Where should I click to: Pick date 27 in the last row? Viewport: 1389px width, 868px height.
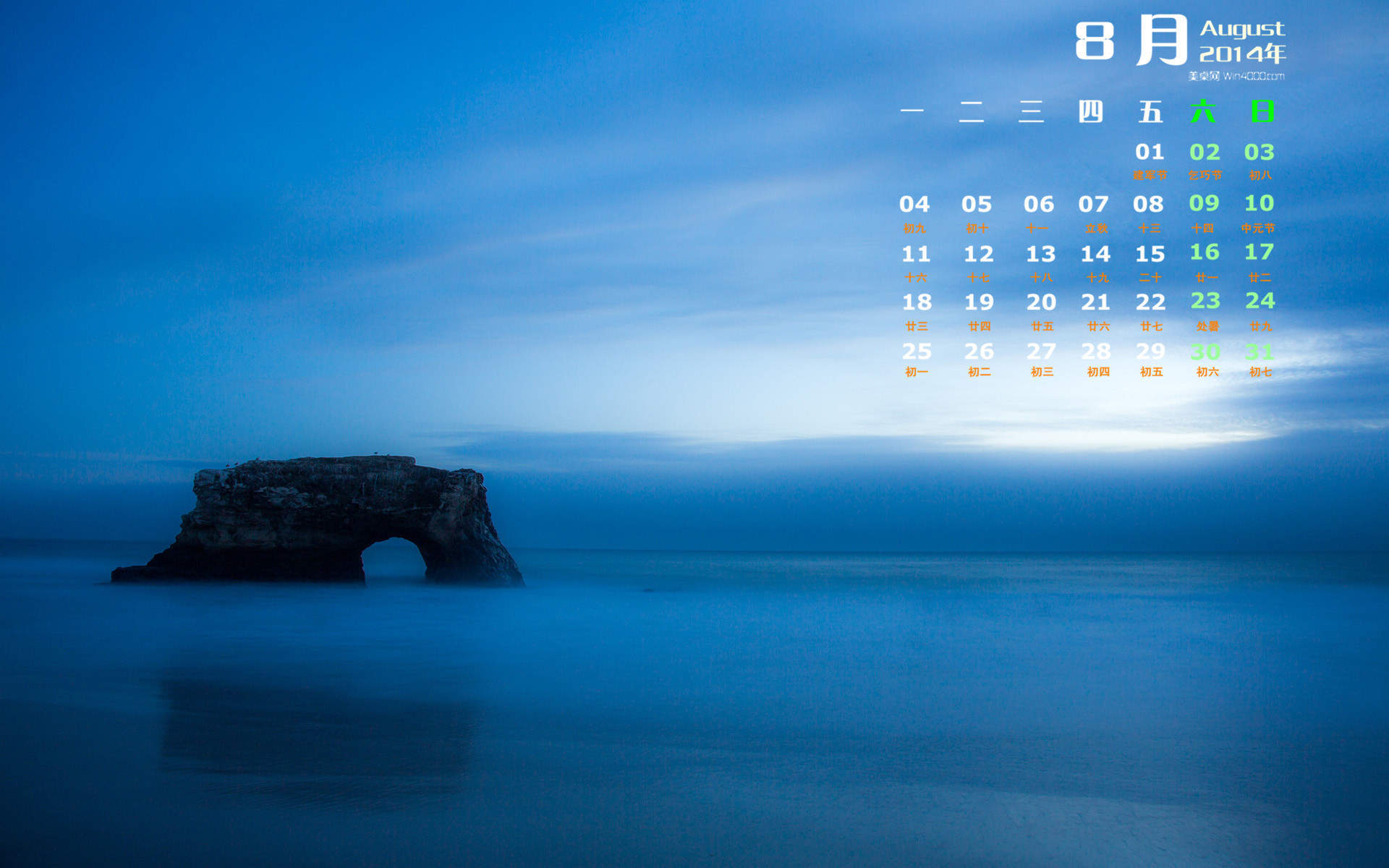(1041, 352)
